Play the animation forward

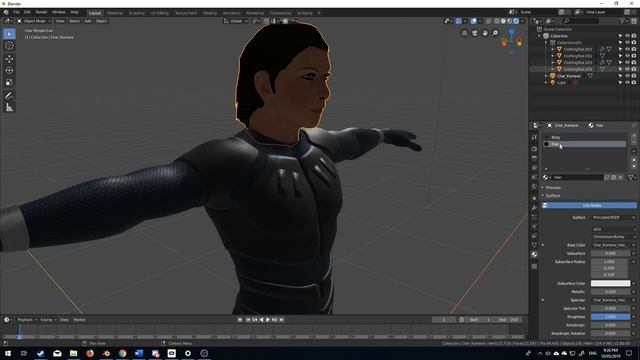coord(268,320)
